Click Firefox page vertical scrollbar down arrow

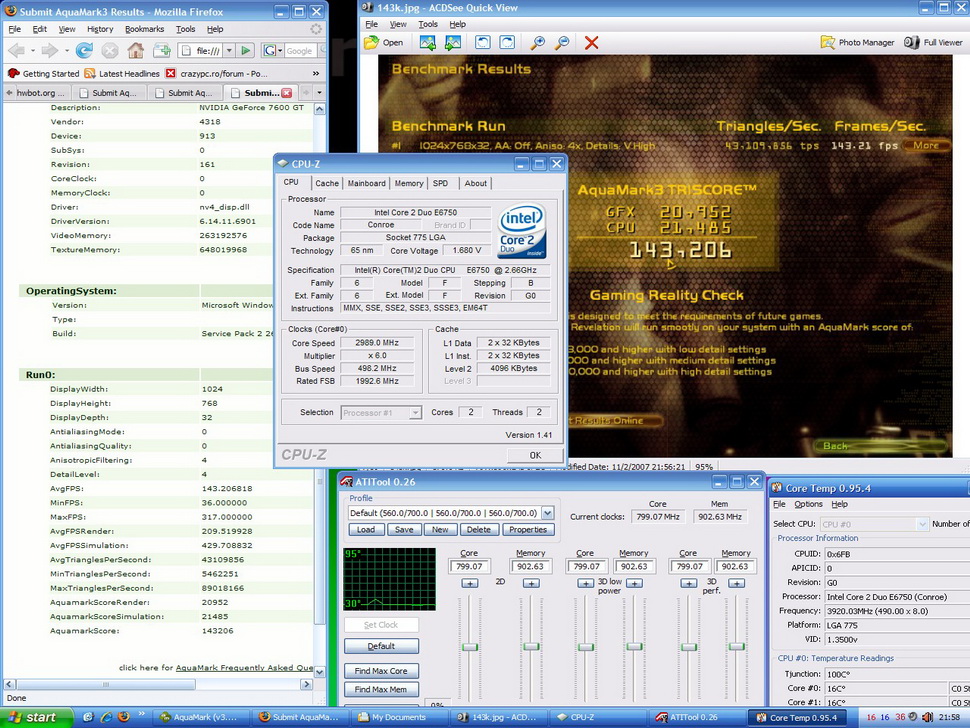tap(319, 671)
